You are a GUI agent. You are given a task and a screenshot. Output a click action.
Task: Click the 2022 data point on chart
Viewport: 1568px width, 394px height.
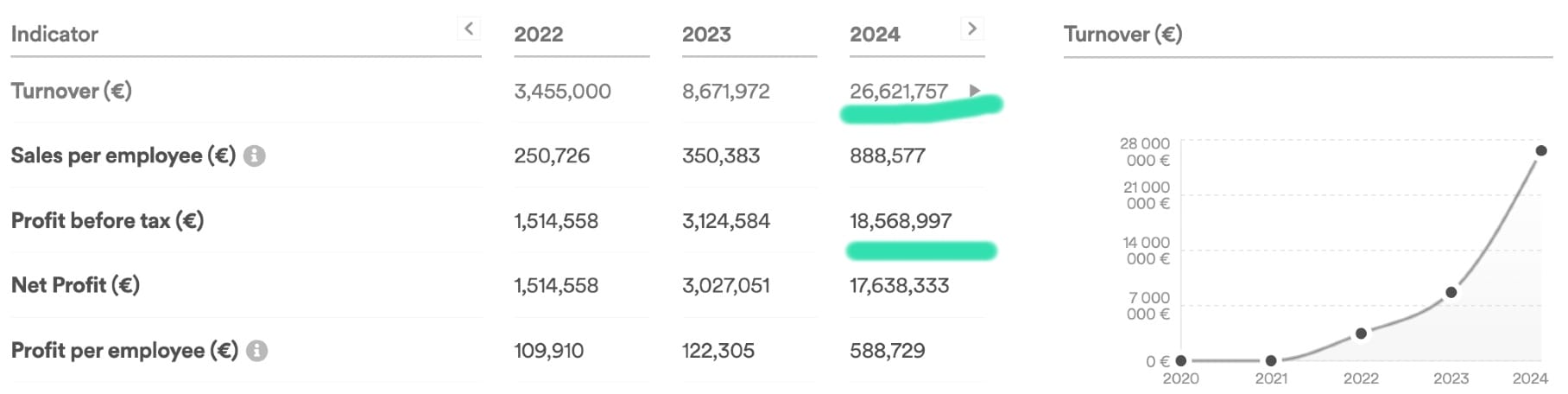tap(1361, 334)
